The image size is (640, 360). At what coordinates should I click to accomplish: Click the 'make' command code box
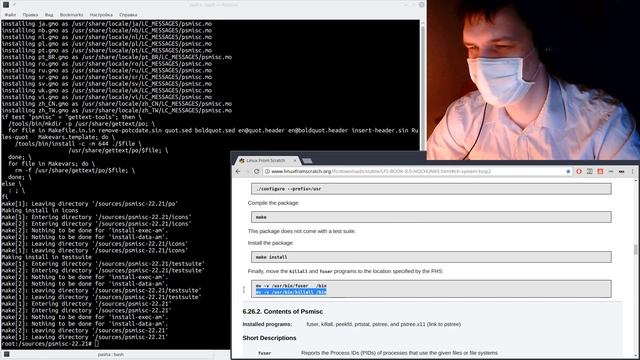[431, 217]
